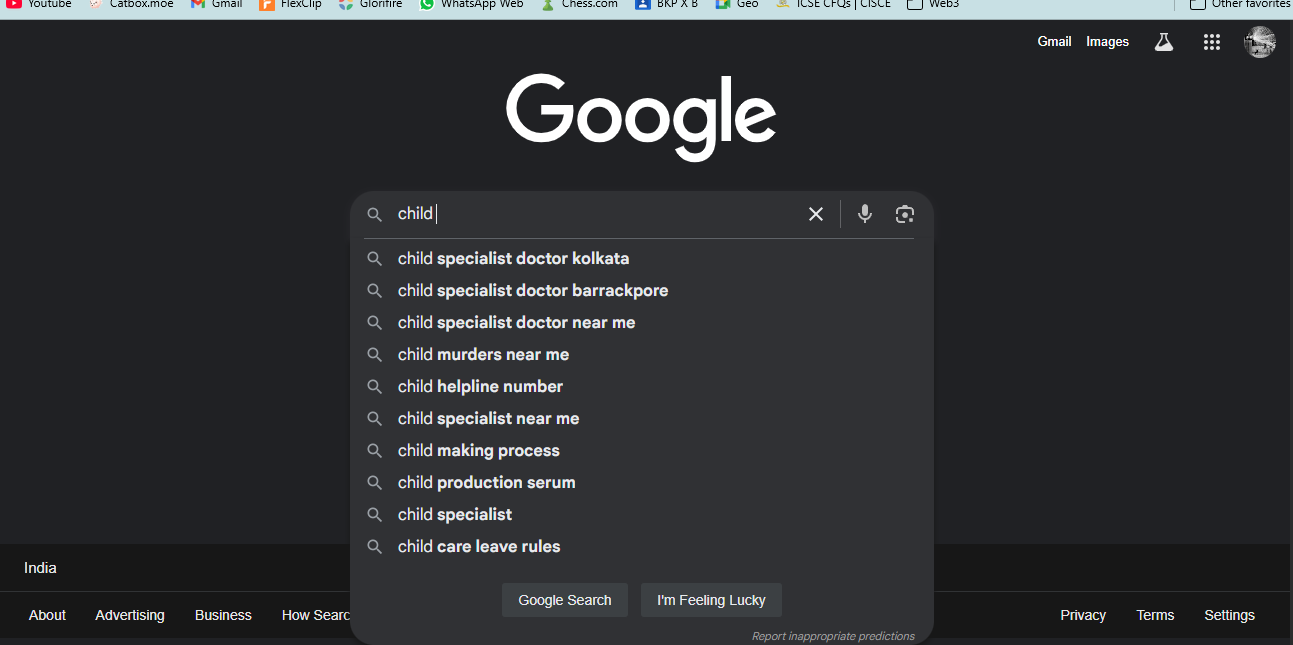Open Google Lens image search icon
The width and height of the screenshot is (1293, 645).
[905, 214]
